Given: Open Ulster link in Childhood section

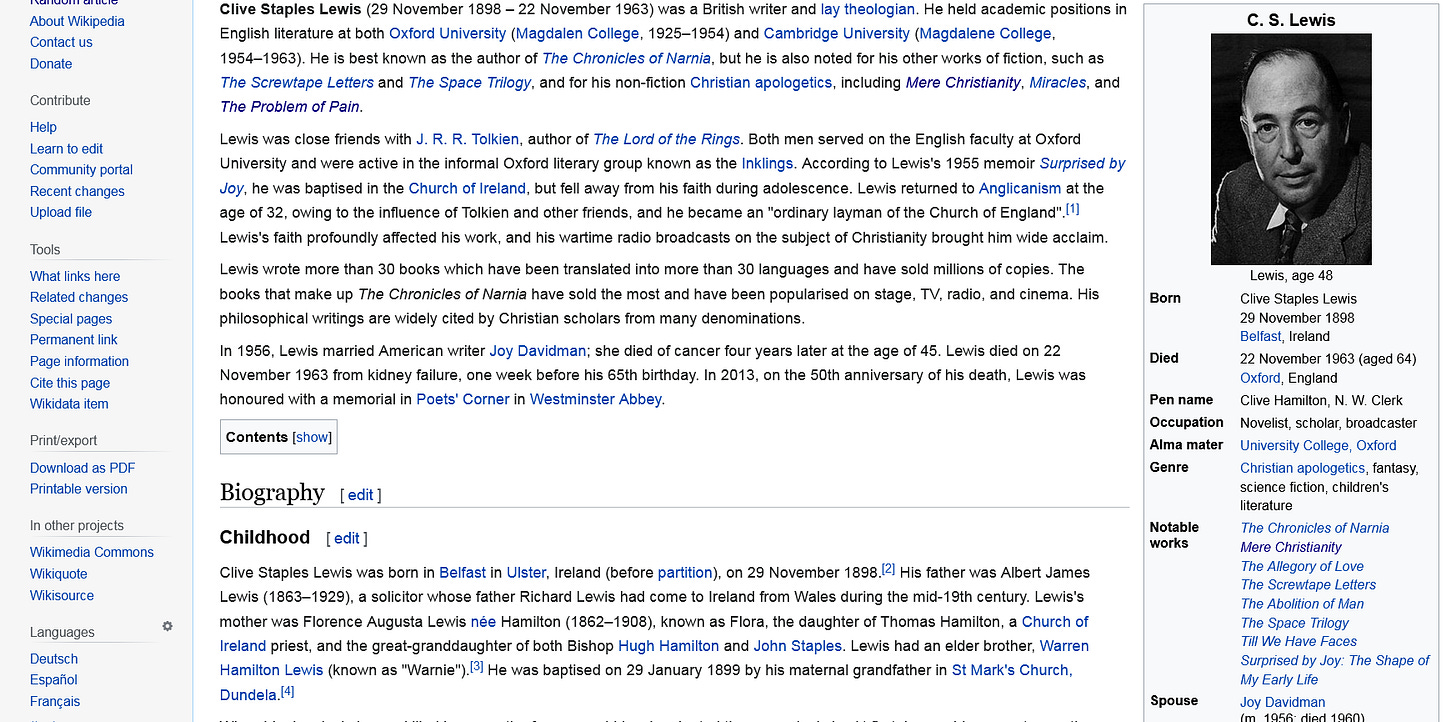Looking at the screenshot, I should 526,573.
